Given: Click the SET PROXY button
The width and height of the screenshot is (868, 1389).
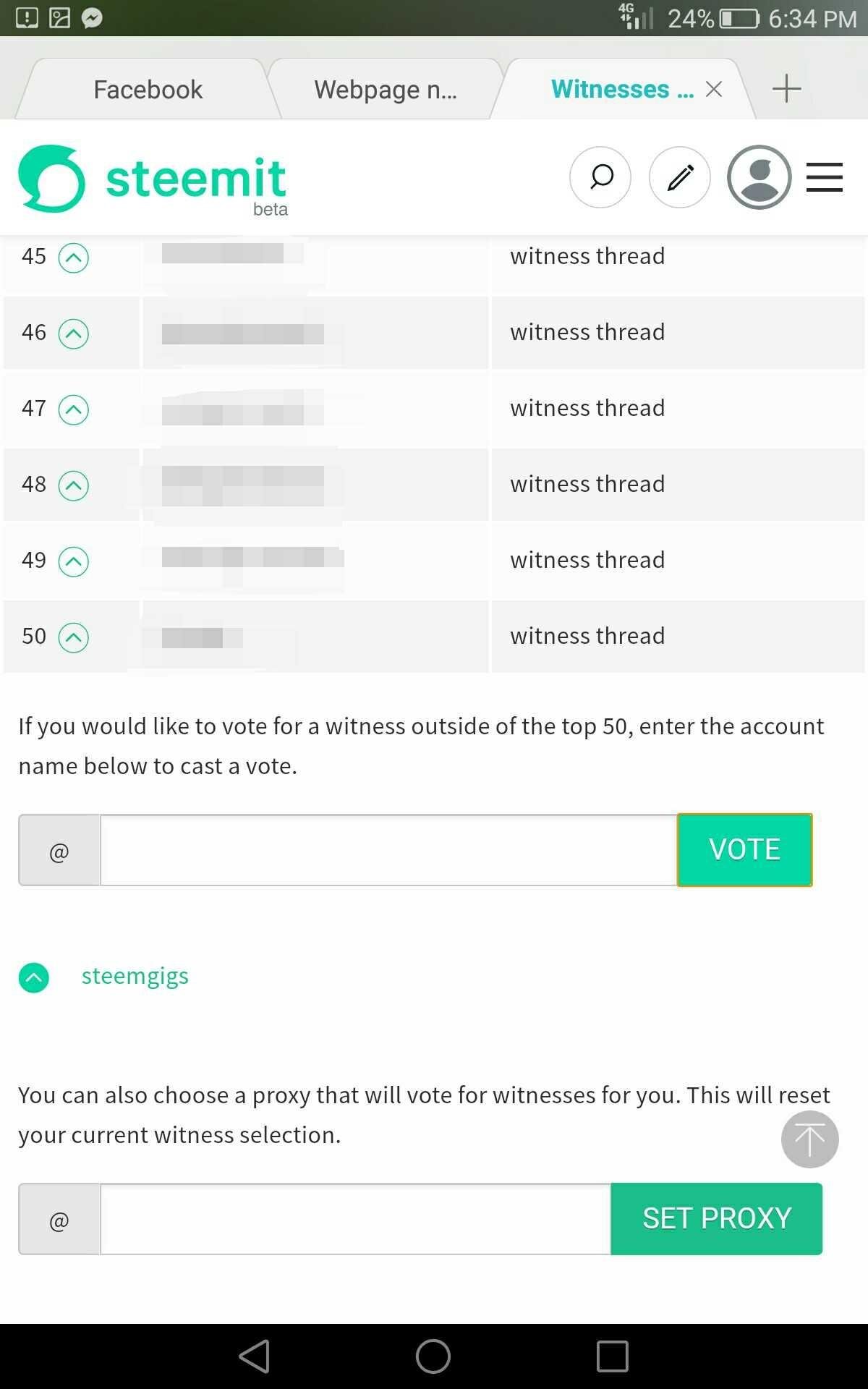Looking at the screenshot, I should click(716, 1218).
